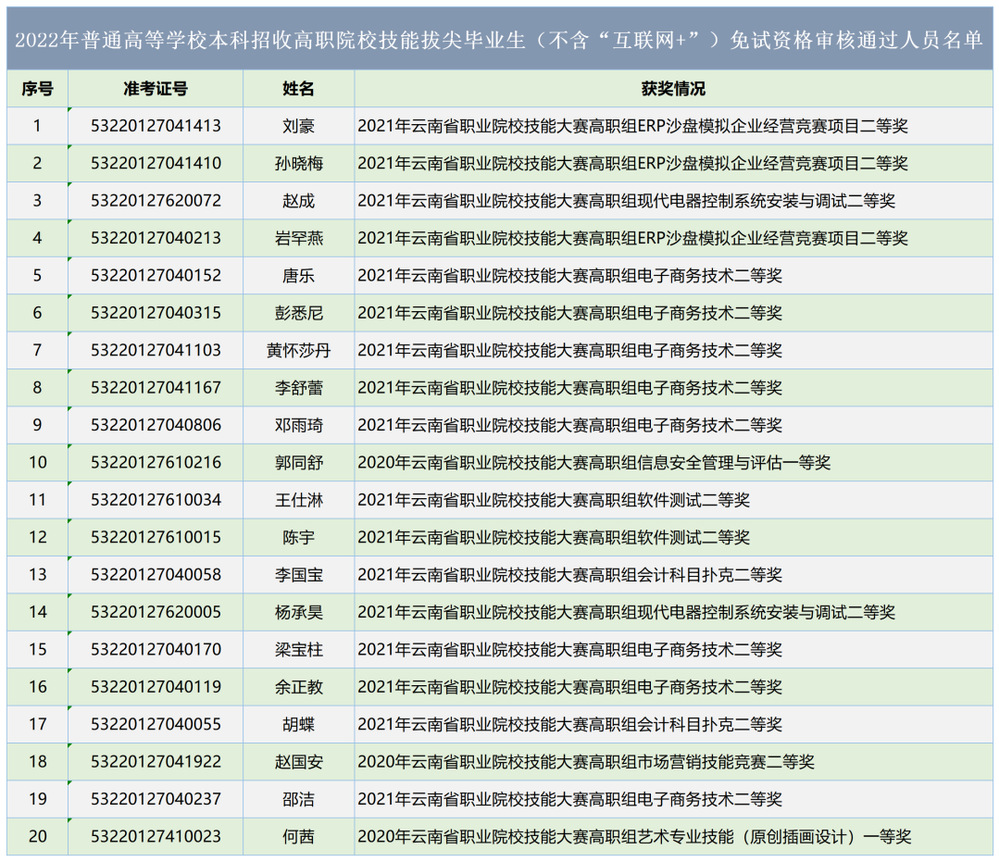Select 赵国安's 市场营销技能竞赛 award cell
999x862 pixels.
pyautogui.click(x=586, y=762)
